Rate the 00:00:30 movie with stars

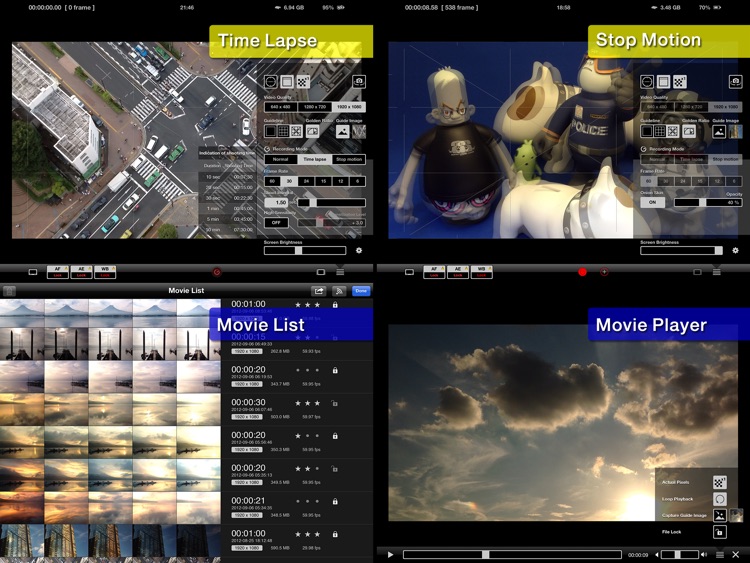308,403
